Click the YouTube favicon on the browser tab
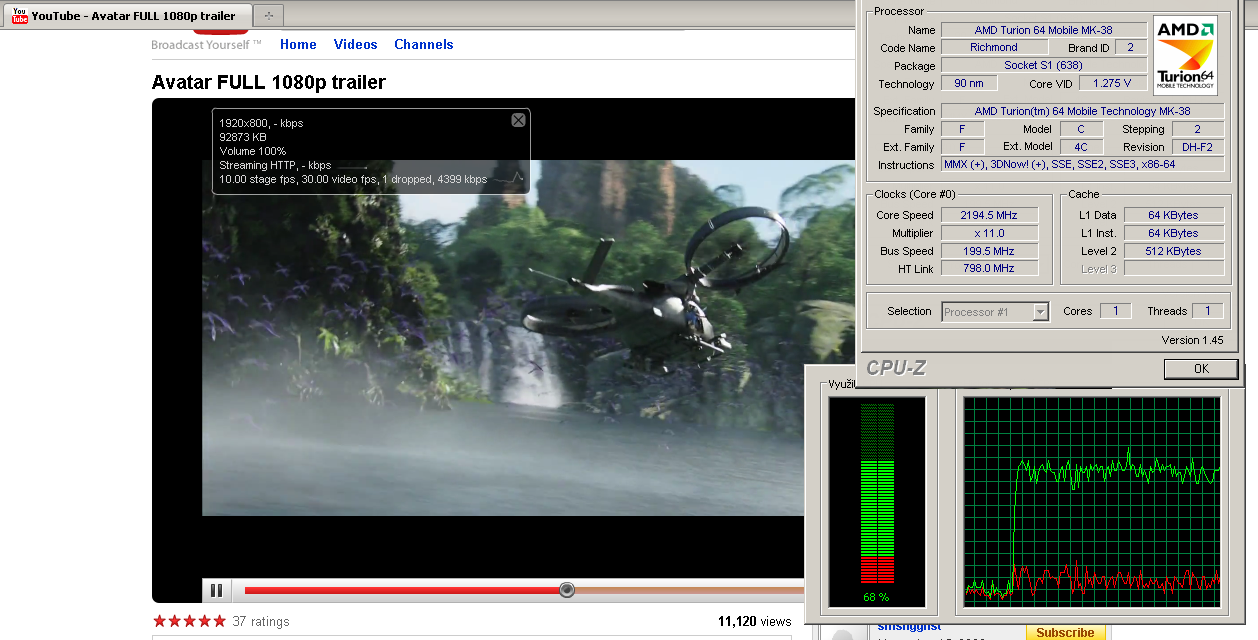The width and height of the screenshot is (1258, 640). (x=19, y=15)
